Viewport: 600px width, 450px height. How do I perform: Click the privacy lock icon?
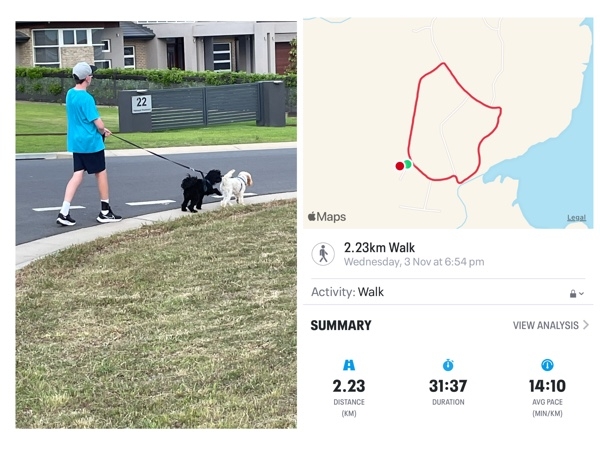tap(573, 294)
